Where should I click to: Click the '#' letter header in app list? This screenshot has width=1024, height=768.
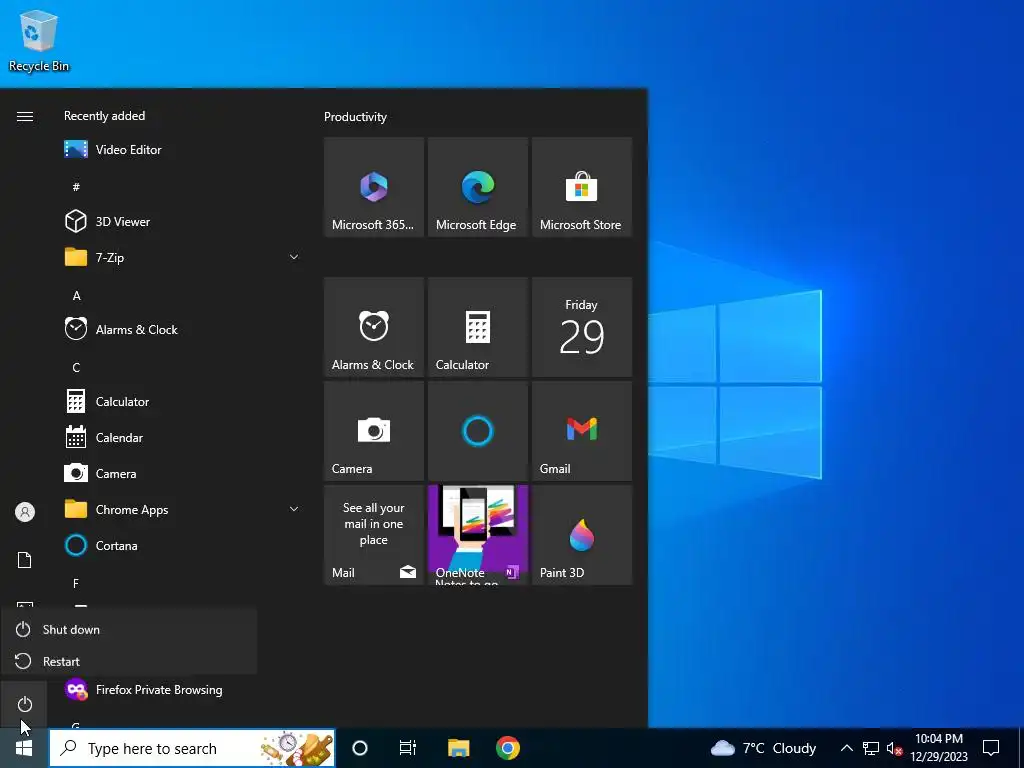(x=76, y=187)
